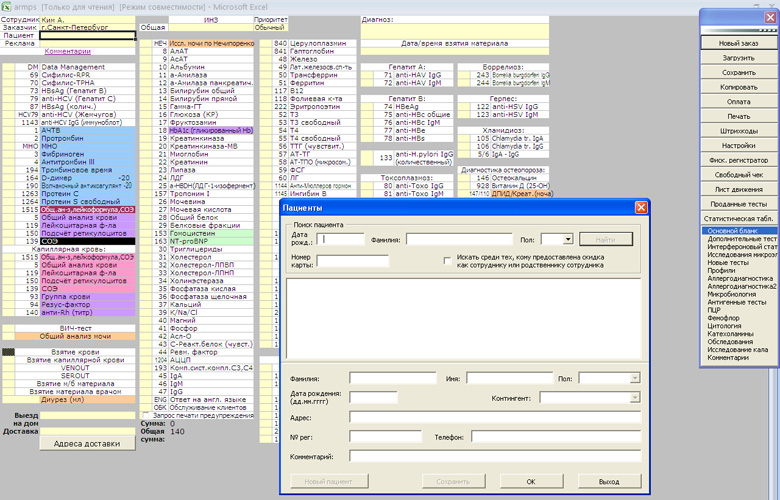Click the Новый заказ button
The image size is (780, 500).
tap(738, 44)
